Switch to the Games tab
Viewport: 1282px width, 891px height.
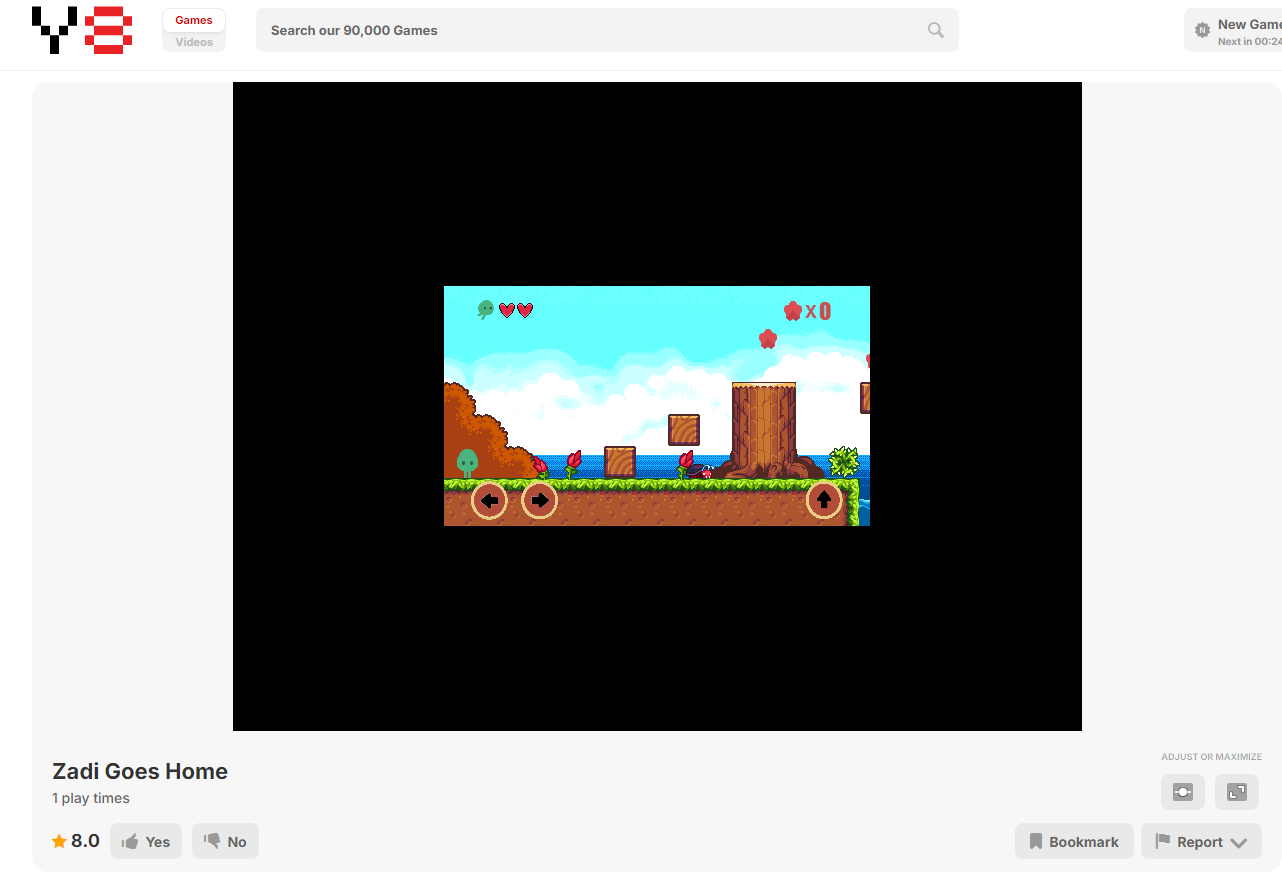pos(194,20)
